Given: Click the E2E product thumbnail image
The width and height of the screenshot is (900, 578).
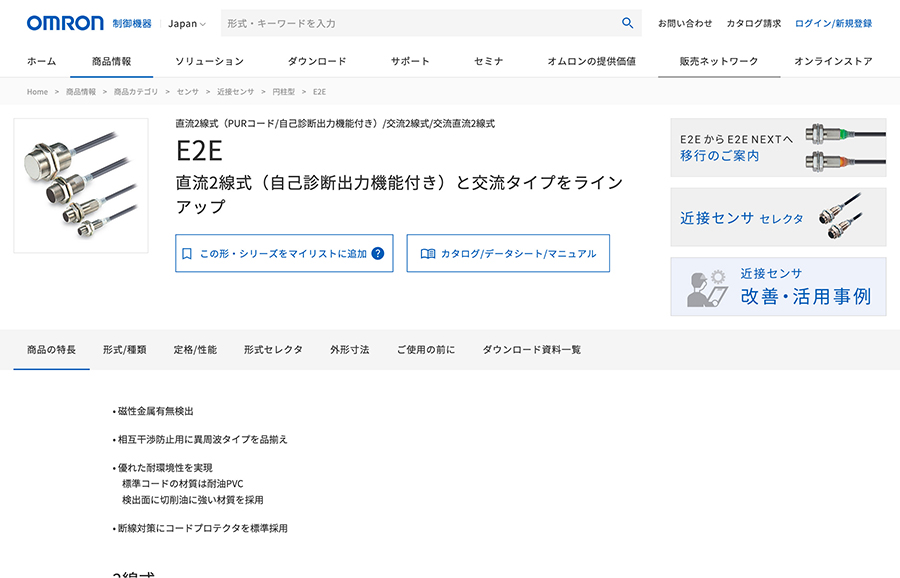Looking at the screenshot, I should [83, 186].
